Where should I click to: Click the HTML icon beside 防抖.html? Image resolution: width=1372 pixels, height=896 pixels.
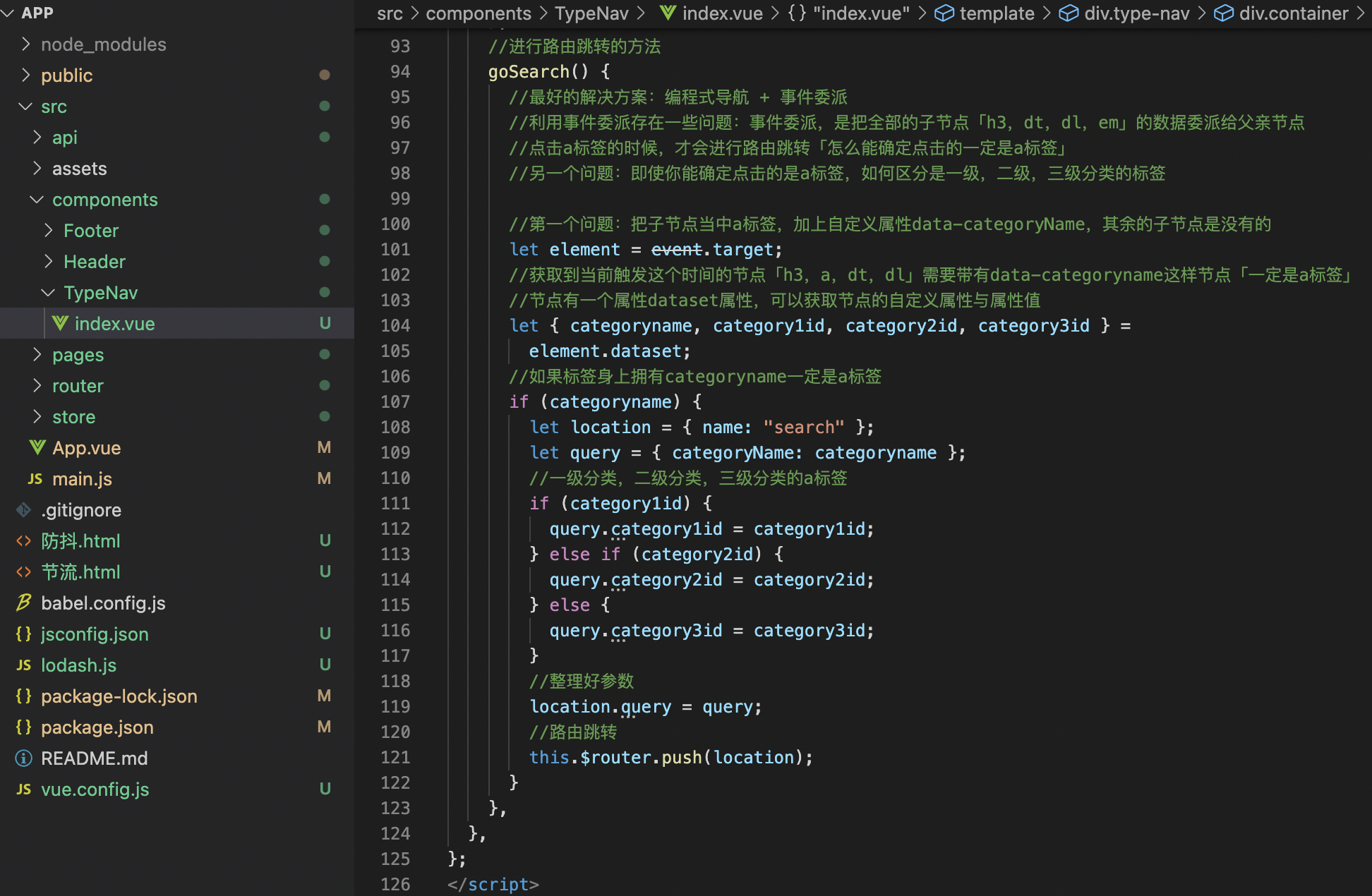tap(23, 541)
